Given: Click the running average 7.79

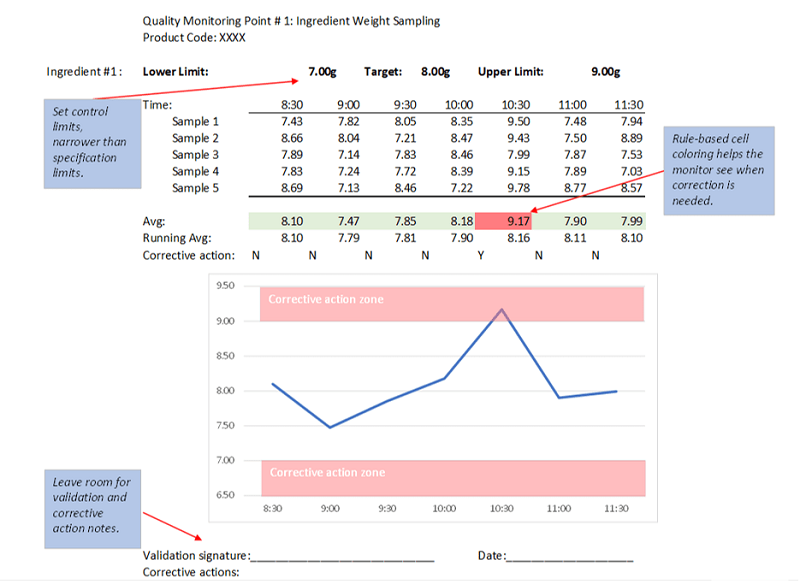Looking at the screenshot, I should point(348,238).
